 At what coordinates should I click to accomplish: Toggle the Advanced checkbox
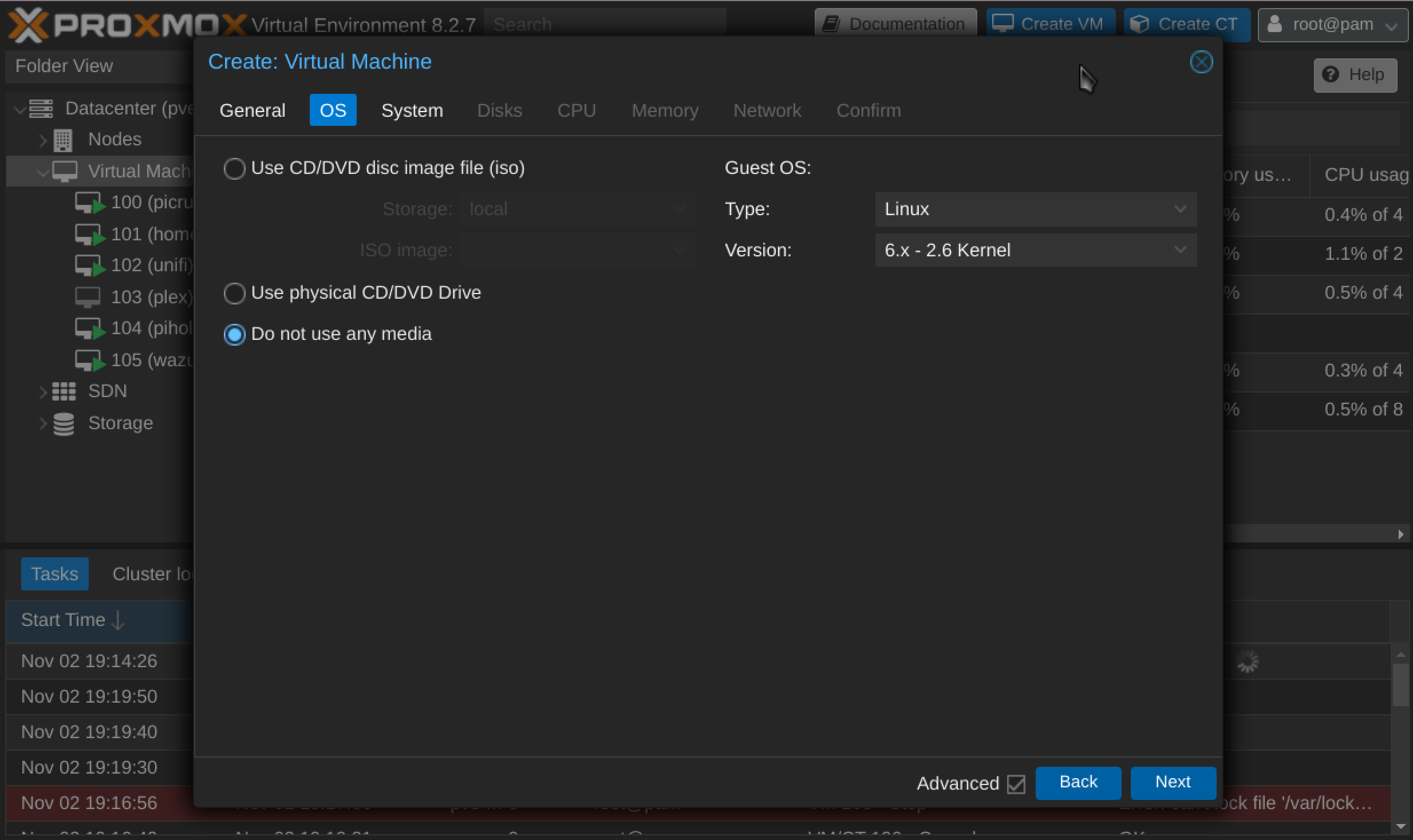[1016, 783]
